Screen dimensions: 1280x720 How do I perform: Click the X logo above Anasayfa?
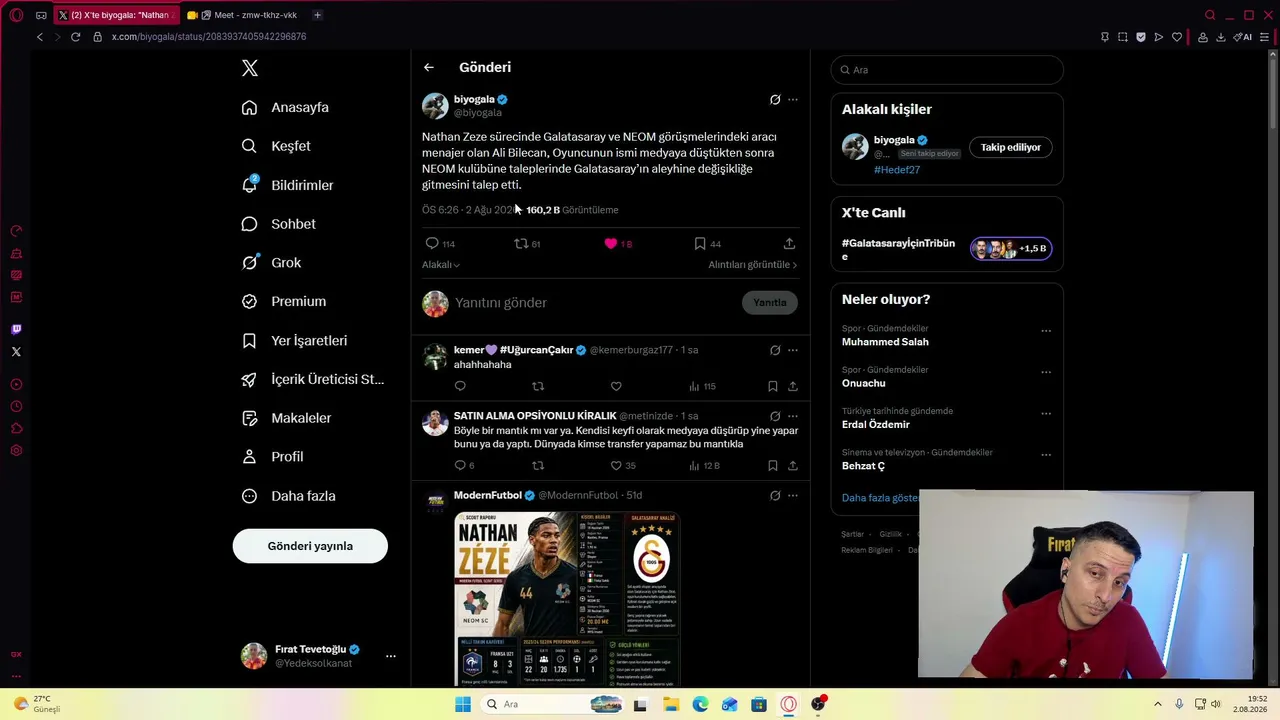pos(250,68)
